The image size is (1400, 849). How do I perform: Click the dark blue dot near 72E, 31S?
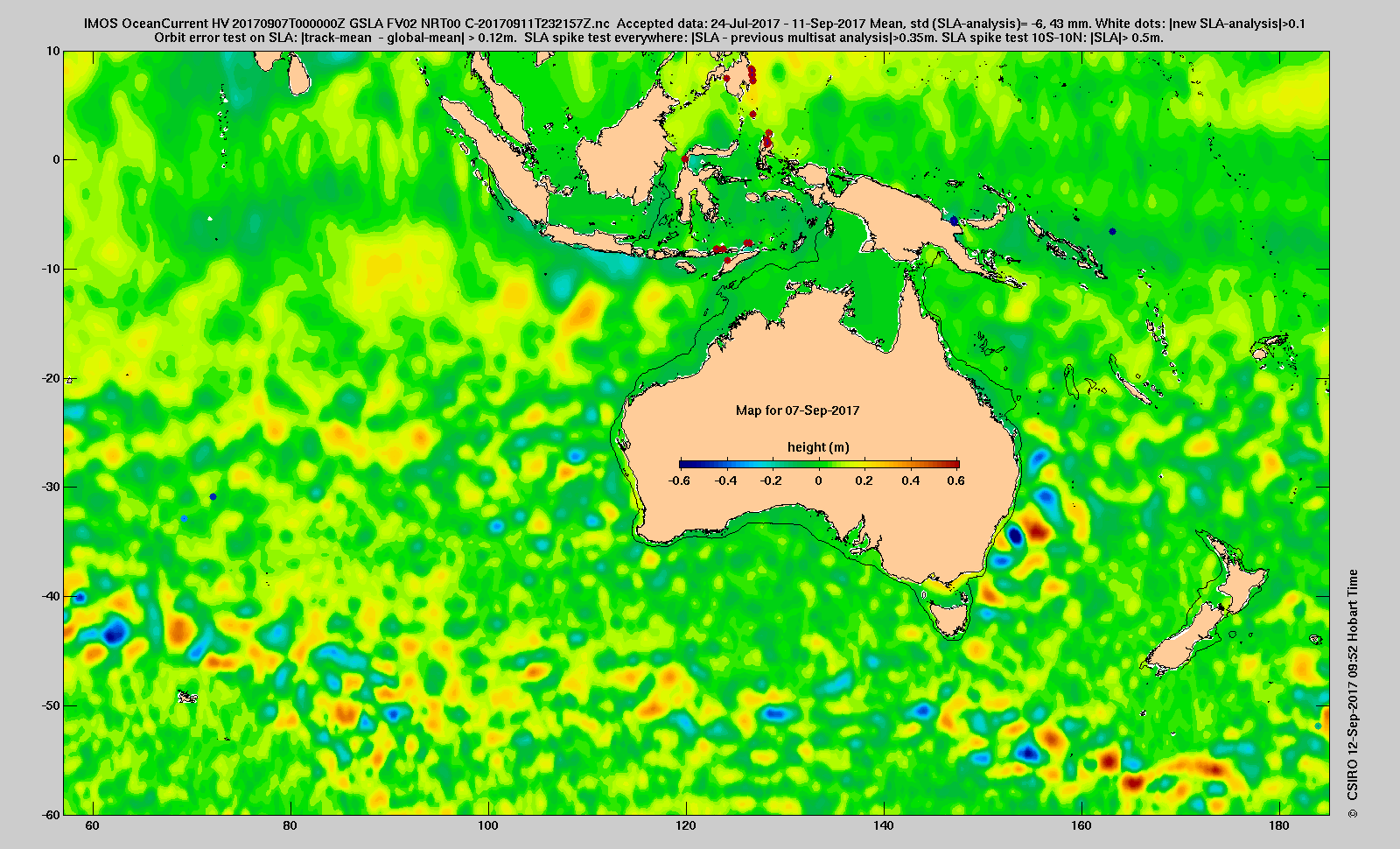pos(213,496)
